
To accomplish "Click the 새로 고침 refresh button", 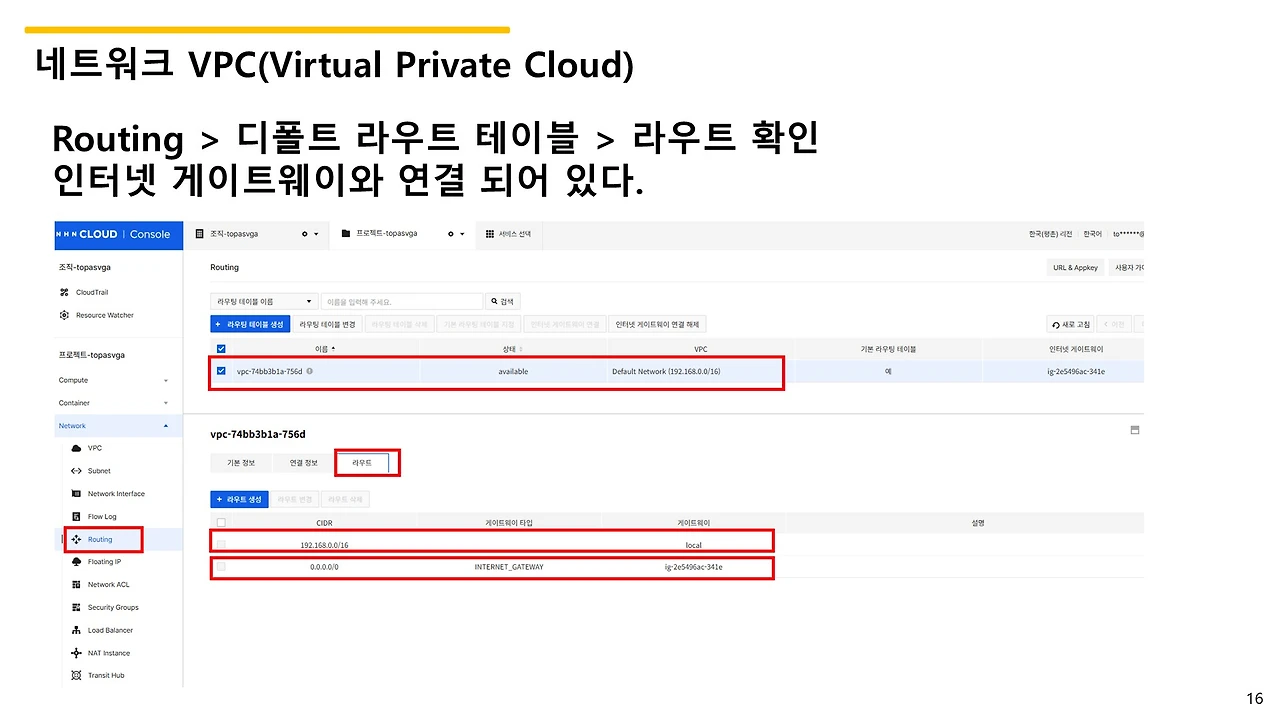I will pyautogui.click(x=1070, y=324).
